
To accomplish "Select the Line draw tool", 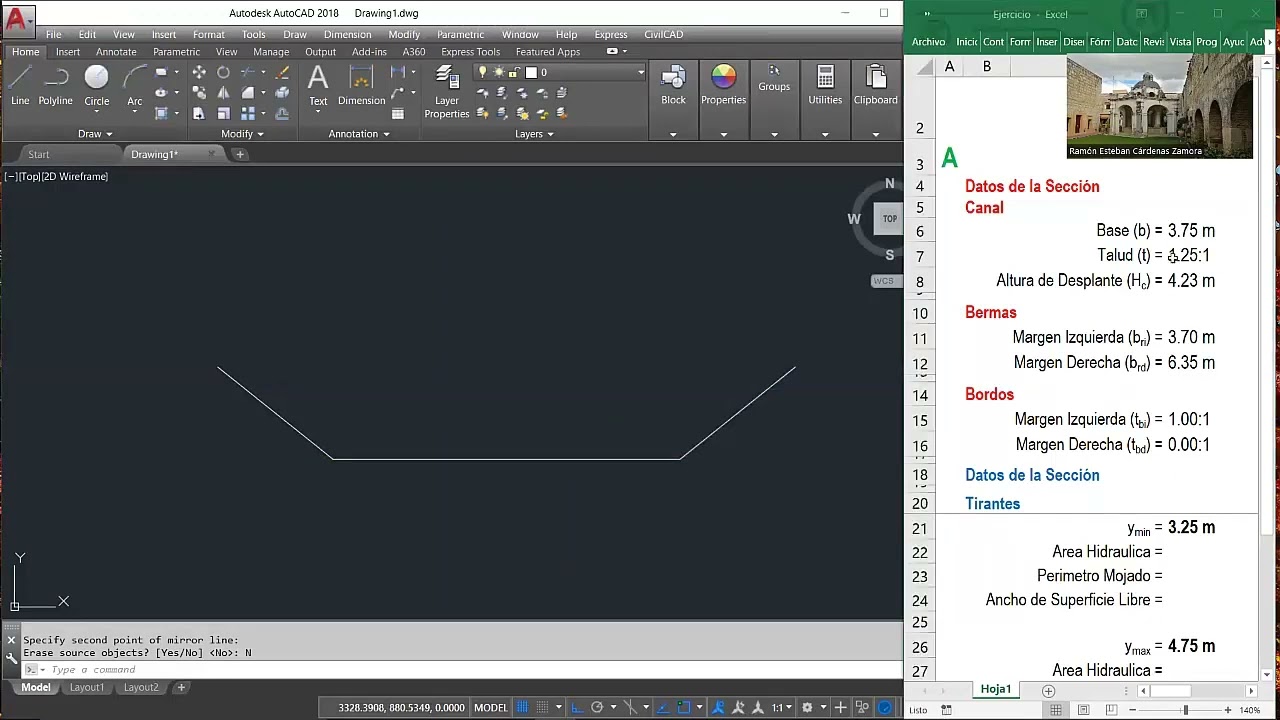I will pos(20,86).
